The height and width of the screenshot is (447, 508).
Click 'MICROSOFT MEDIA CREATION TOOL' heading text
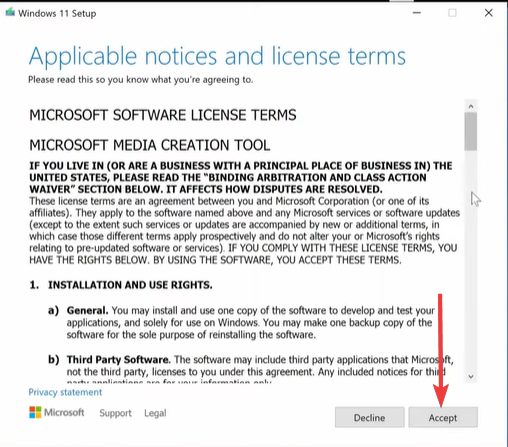150,145
